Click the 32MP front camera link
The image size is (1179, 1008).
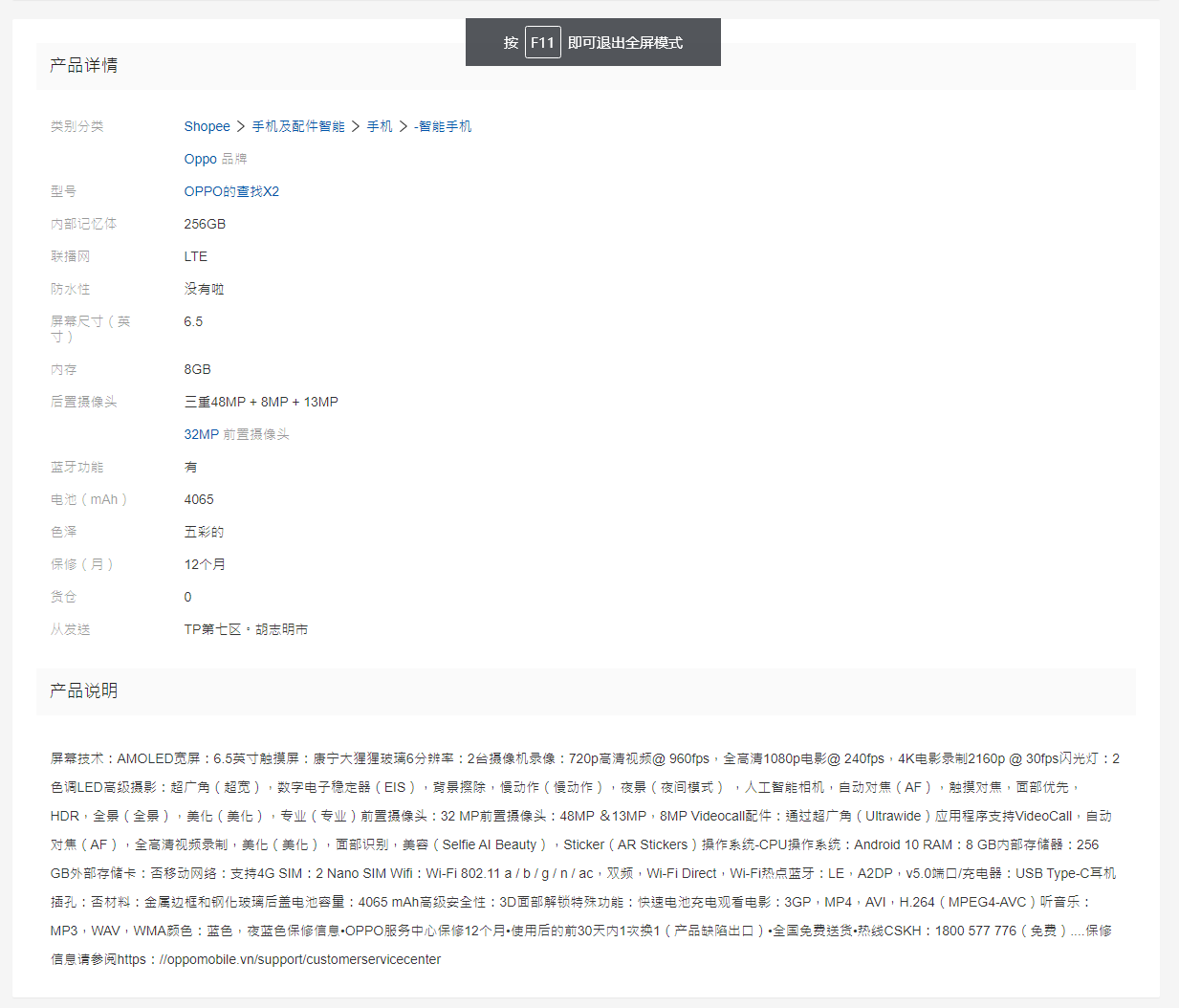pos(202,434)
